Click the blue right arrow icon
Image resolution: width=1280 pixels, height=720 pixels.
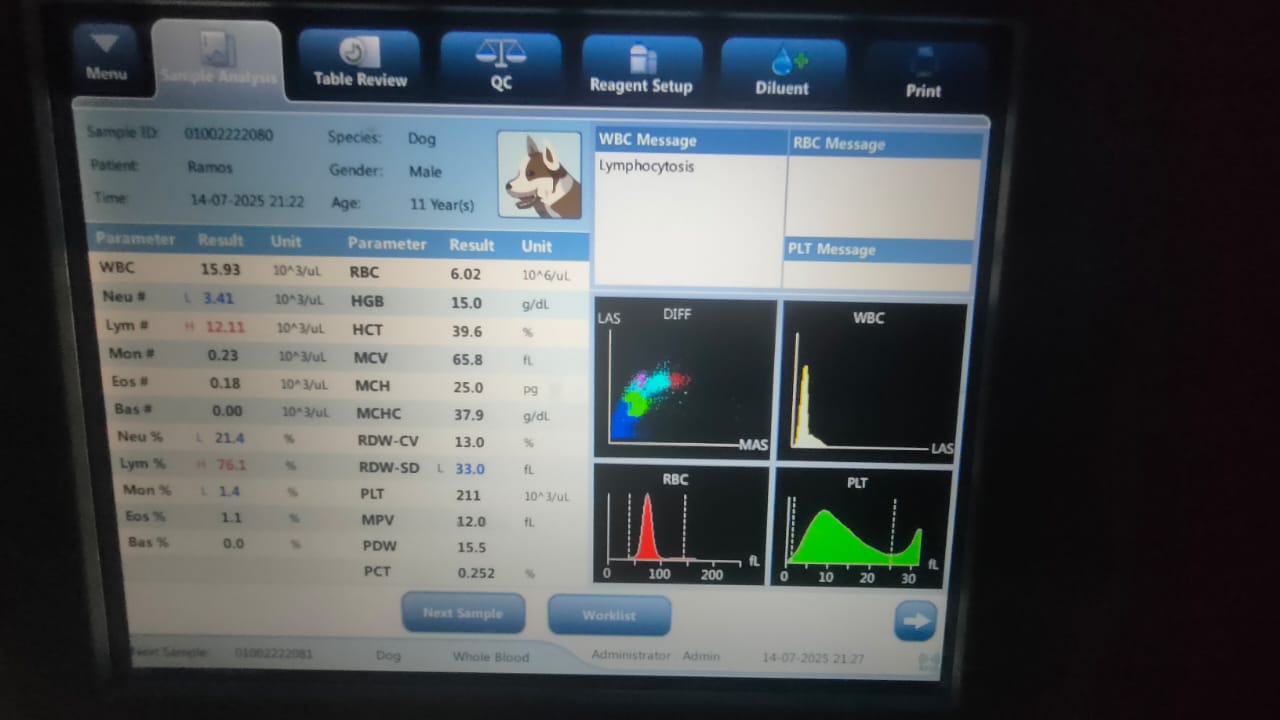[915, 621]
